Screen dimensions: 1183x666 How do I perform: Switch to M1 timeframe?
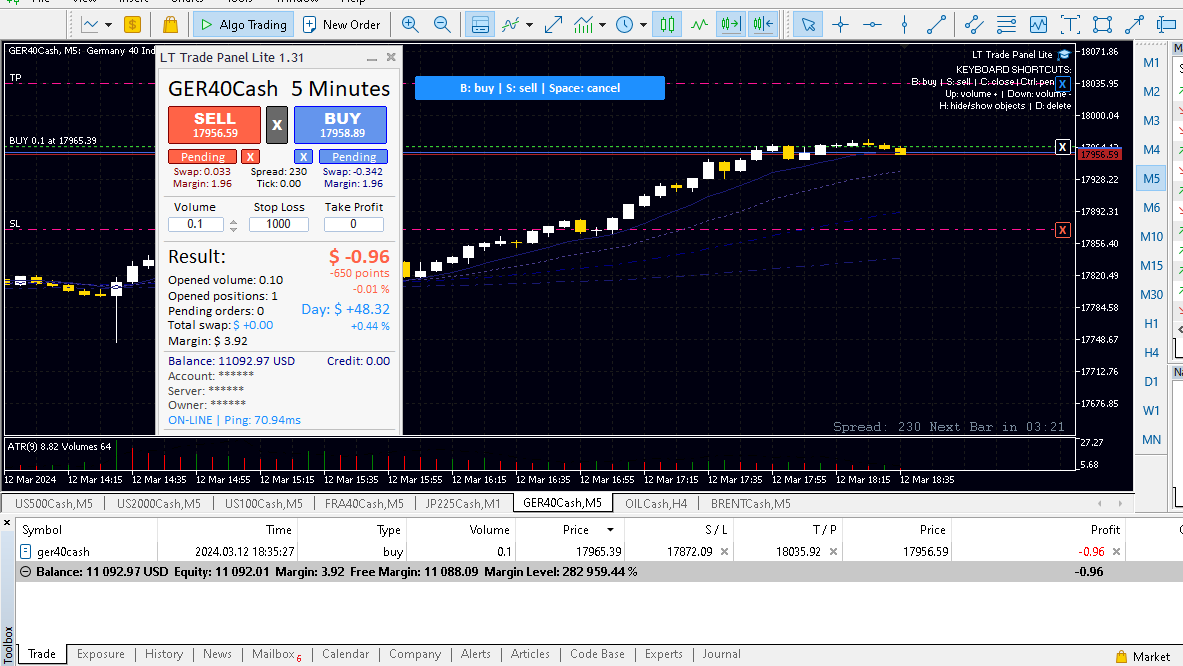tap(1151, 63)
